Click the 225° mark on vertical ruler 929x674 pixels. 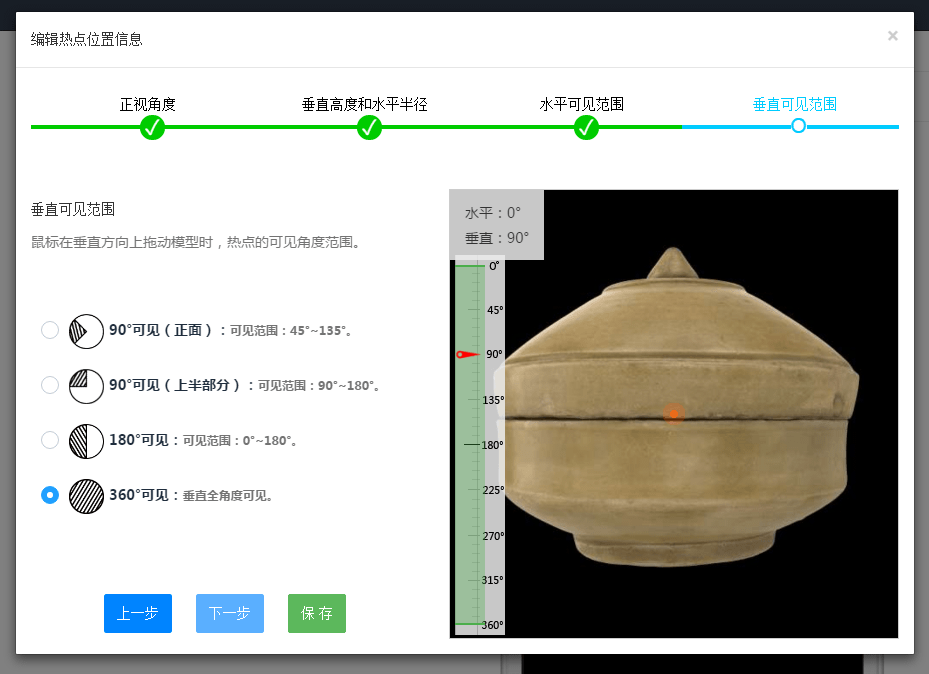point(493,490)
